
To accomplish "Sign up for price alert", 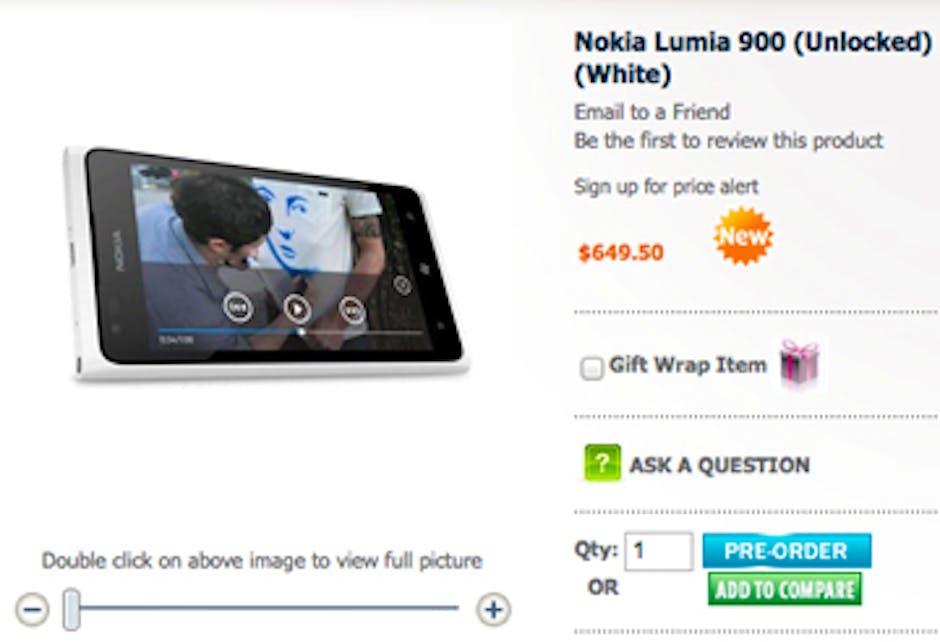I will (666, 186).
